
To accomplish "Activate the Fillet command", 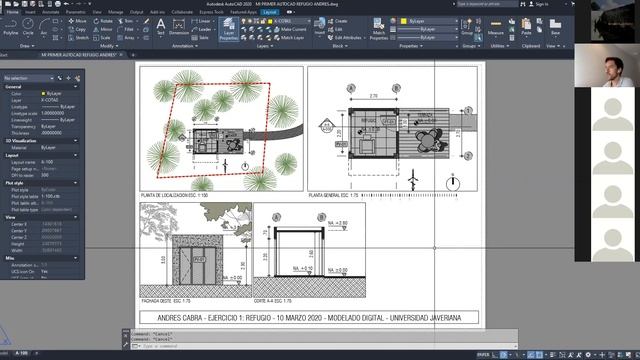I will (126, 29).
